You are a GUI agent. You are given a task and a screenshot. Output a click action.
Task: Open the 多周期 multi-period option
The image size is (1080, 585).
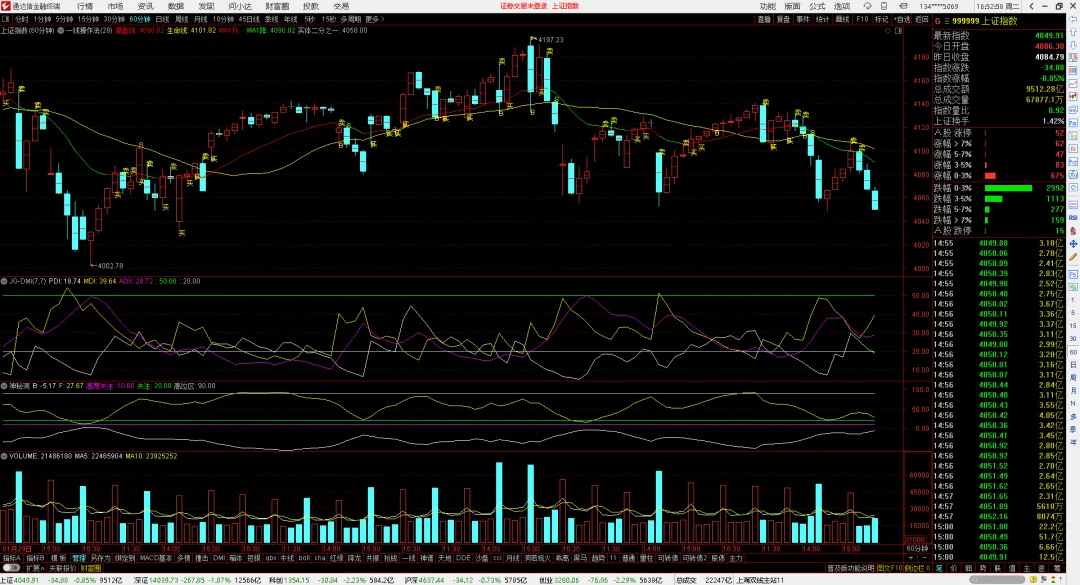tap(351, 19)
